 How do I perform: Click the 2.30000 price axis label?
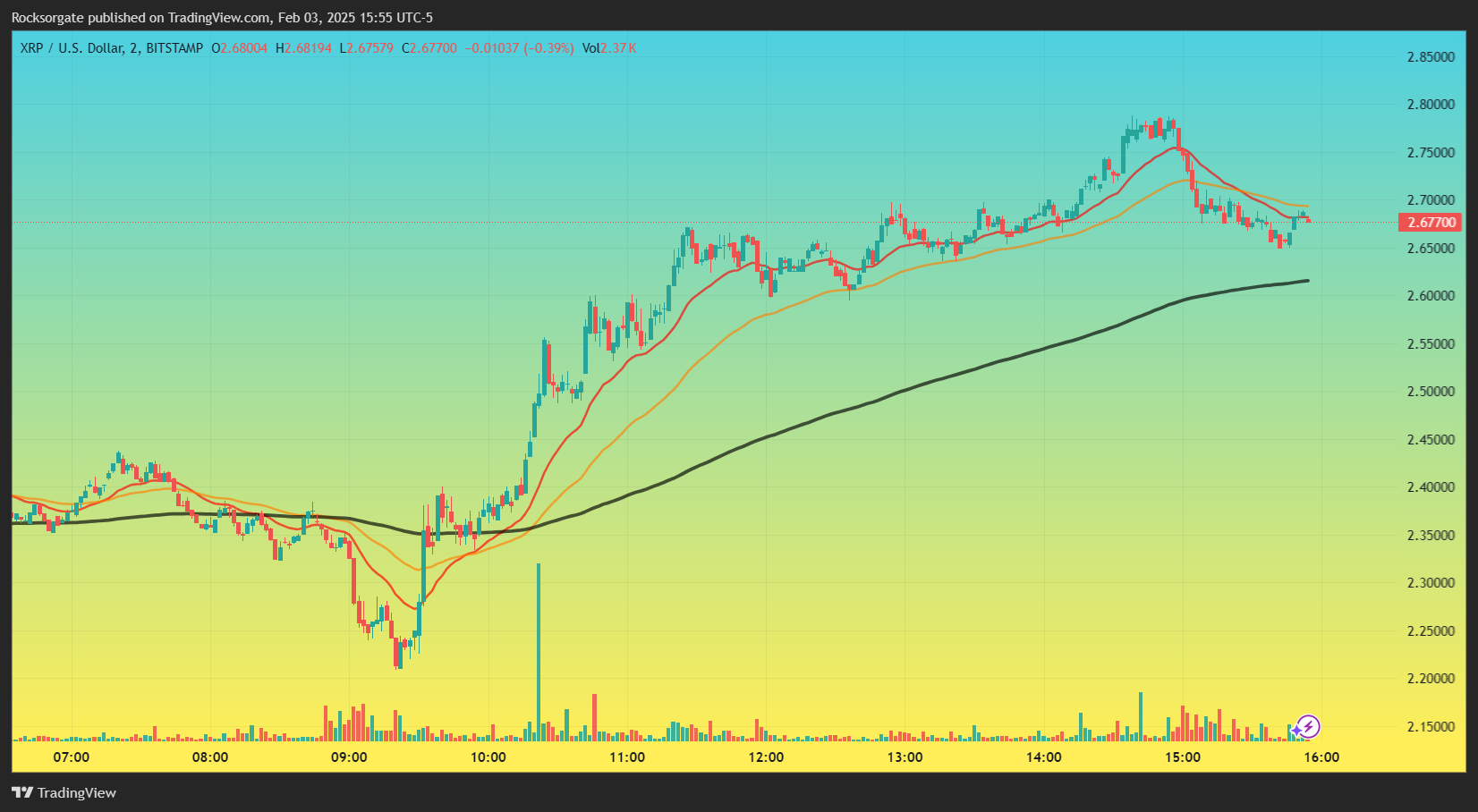[x=1431, y=583]
